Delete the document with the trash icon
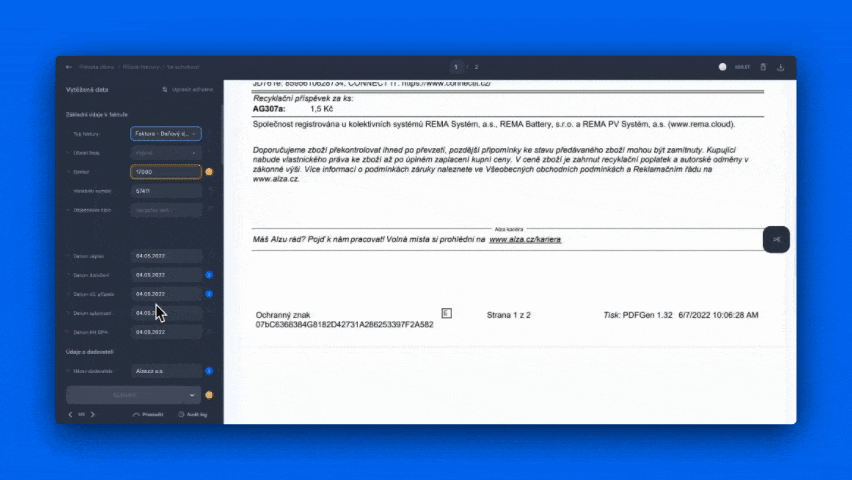Image resolution: width=852 pixels, height=480 pixels. pos(763,67)
